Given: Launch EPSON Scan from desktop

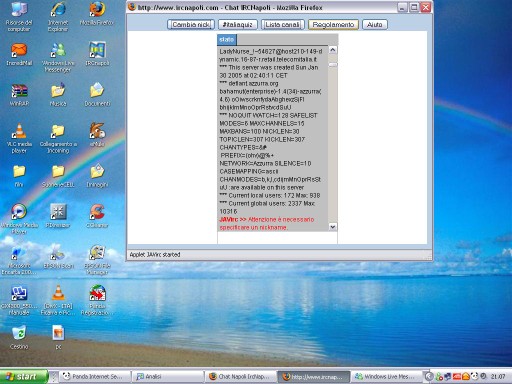Looking at the screenshot, I should (58, 257).
